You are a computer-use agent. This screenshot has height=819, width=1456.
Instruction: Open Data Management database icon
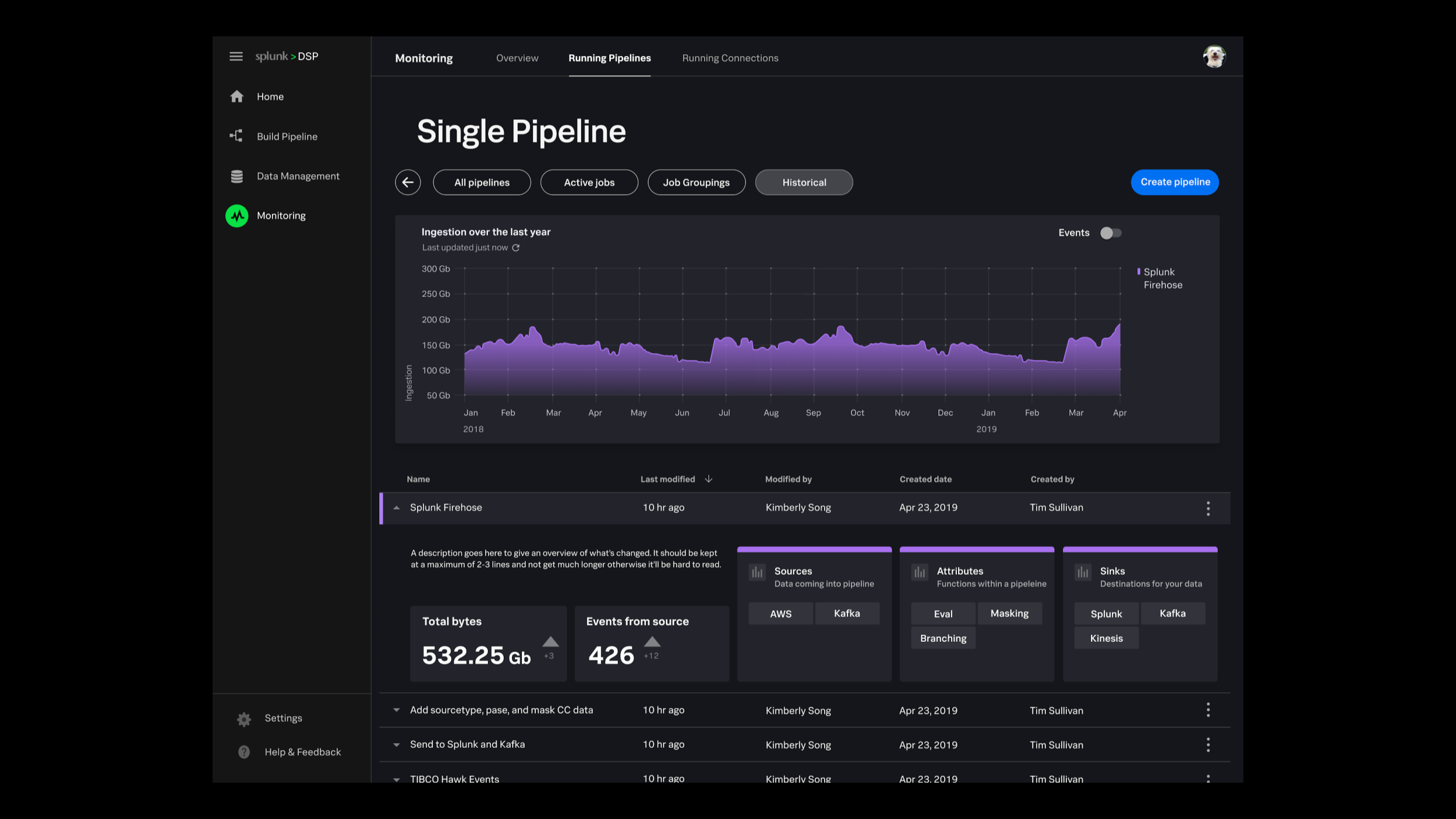pos(236,176)
